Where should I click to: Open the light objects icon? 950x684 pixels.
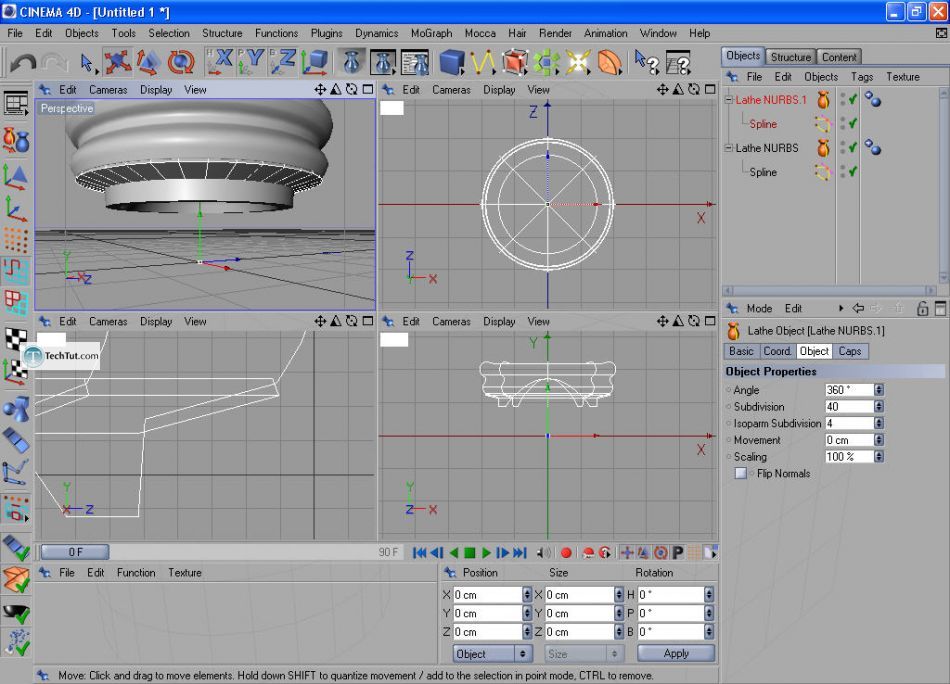coord(577,62)
